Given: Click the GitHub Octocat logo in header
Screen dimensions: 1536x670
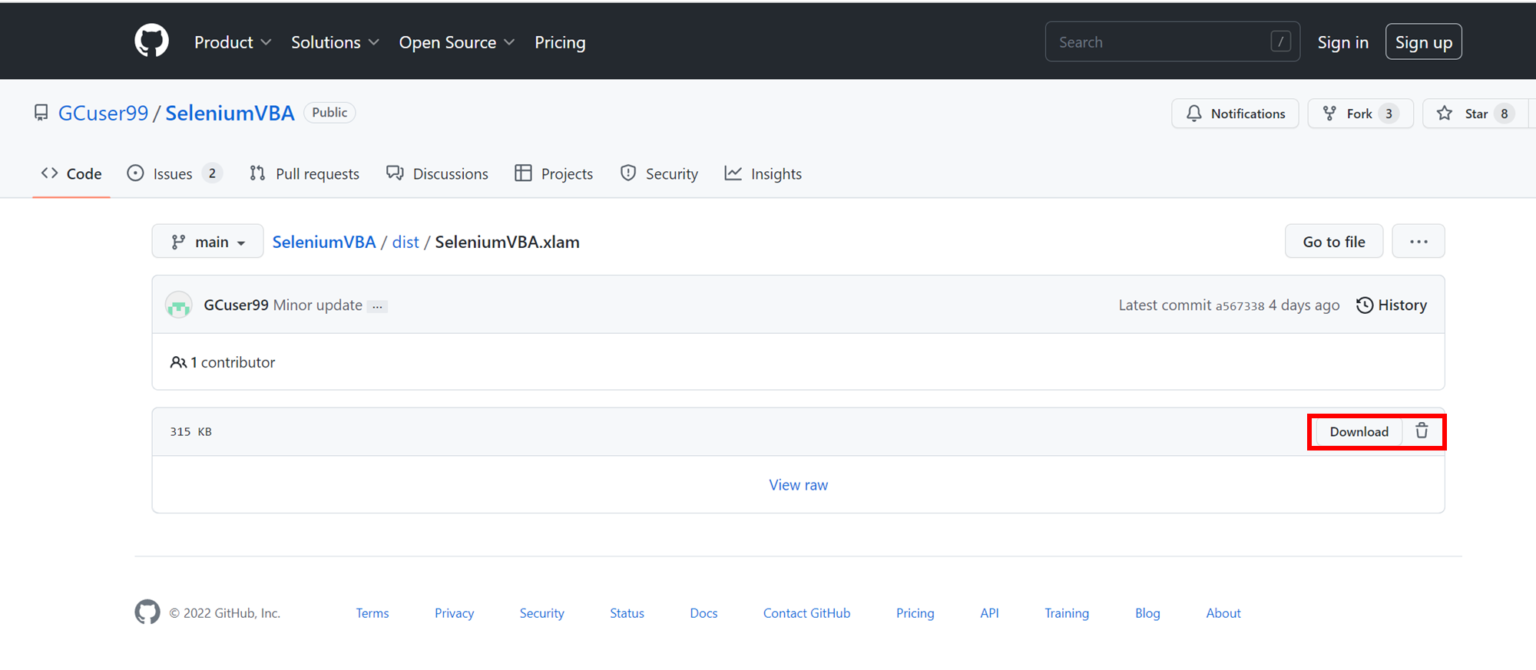Looking at the screenshot, I should click(x=152, y=41).
